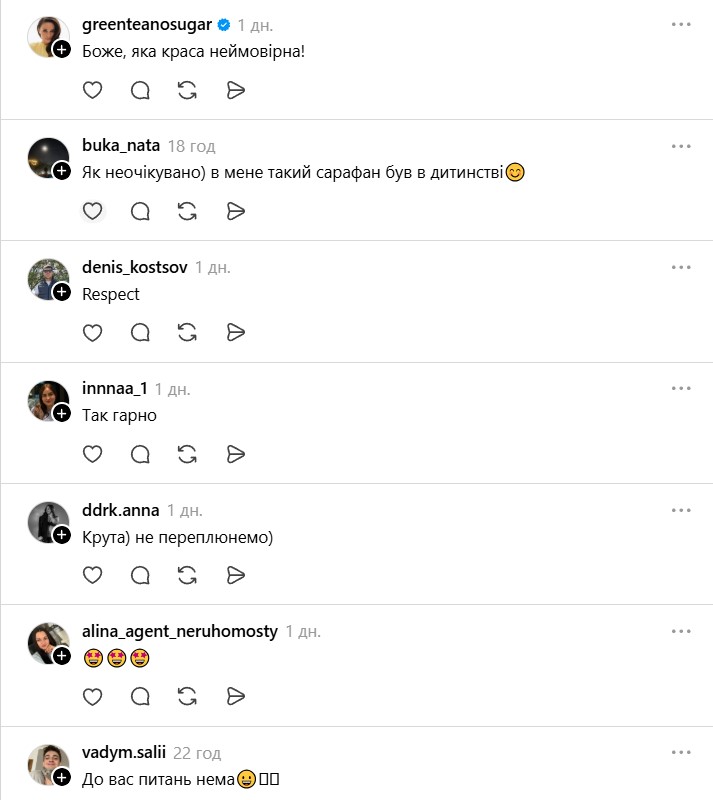
Task: Open greenteanosugar's profile via username
Action: pyautogui.click(x=146, y=25)
